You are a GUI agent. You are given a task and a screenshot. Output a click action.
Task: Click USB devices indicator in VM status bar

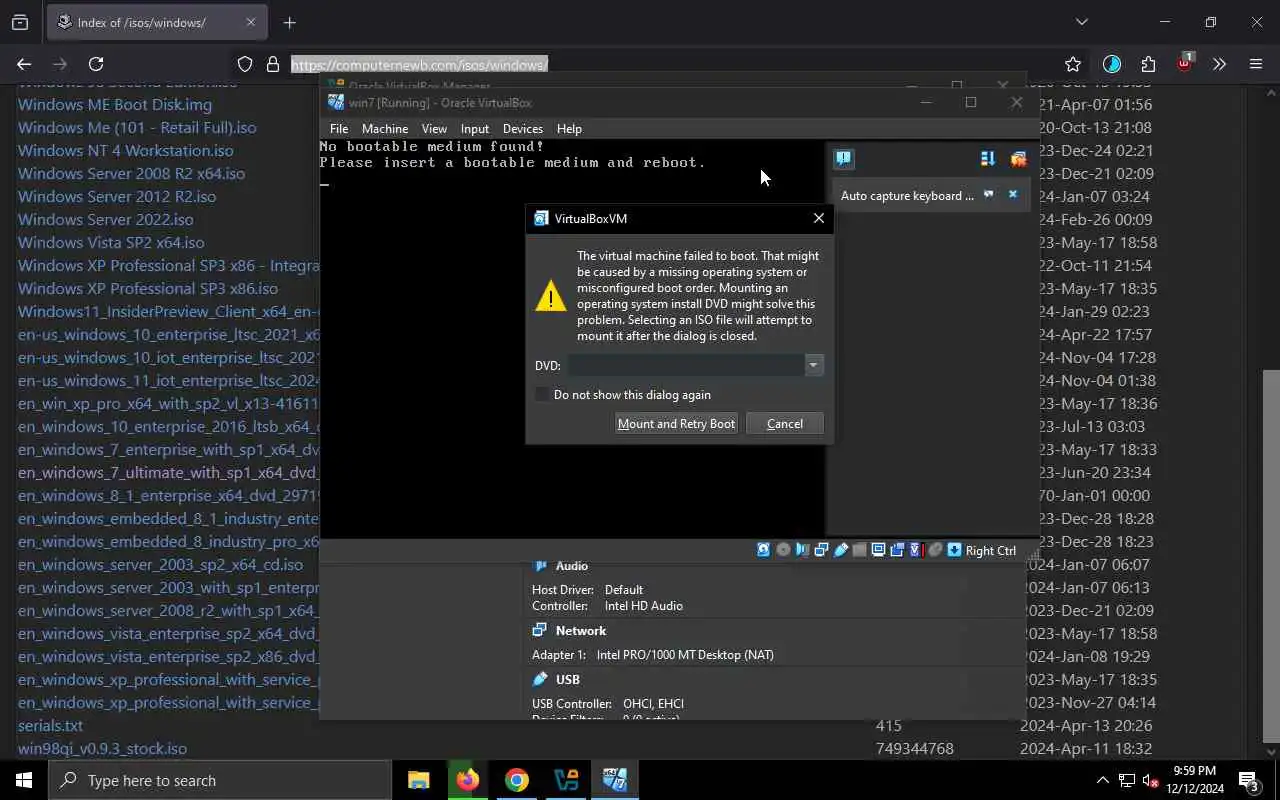[x=840, y=549]
